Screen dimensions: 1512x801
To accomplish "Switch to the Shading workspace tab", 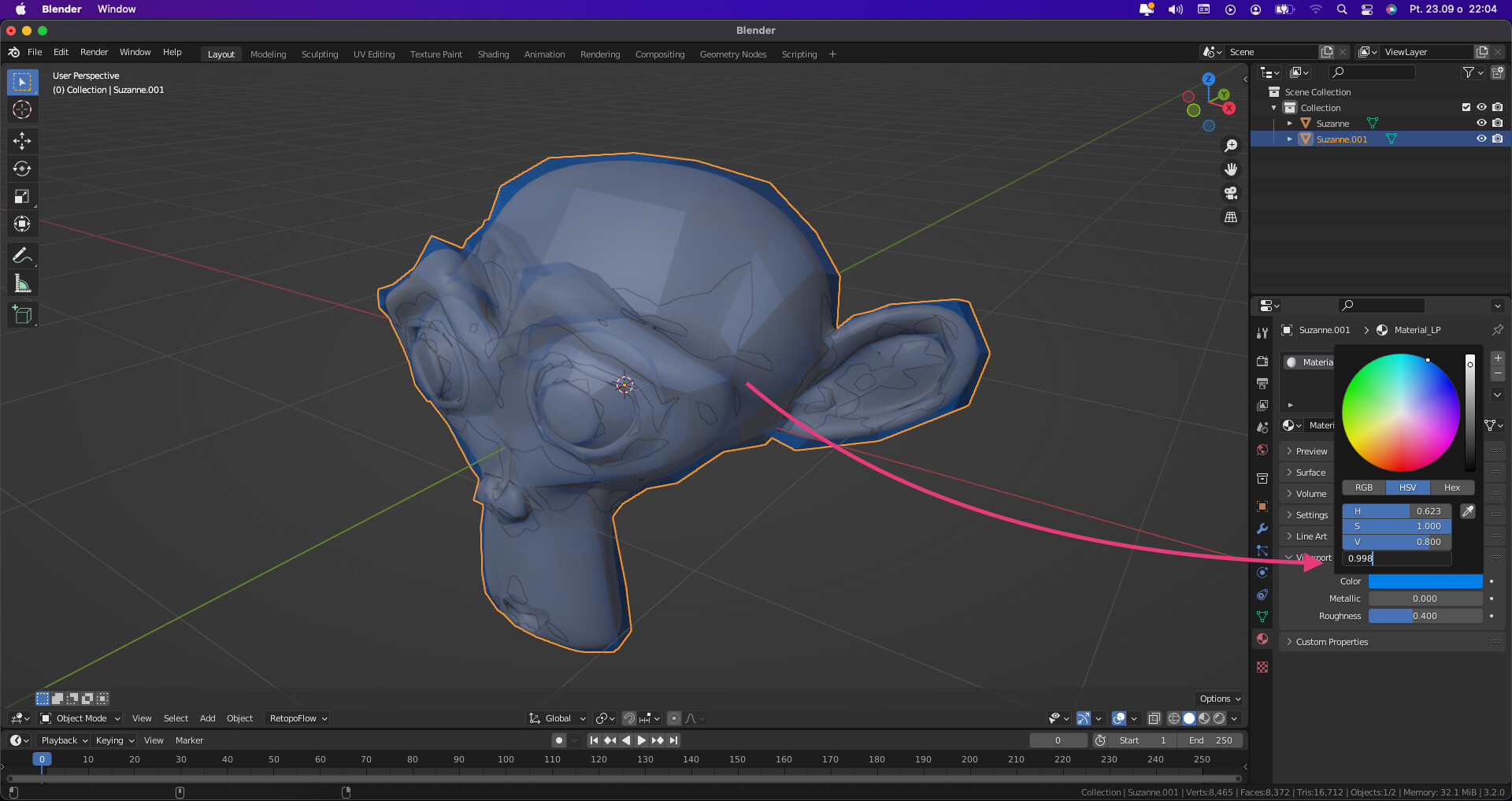I will click(494, 54).
